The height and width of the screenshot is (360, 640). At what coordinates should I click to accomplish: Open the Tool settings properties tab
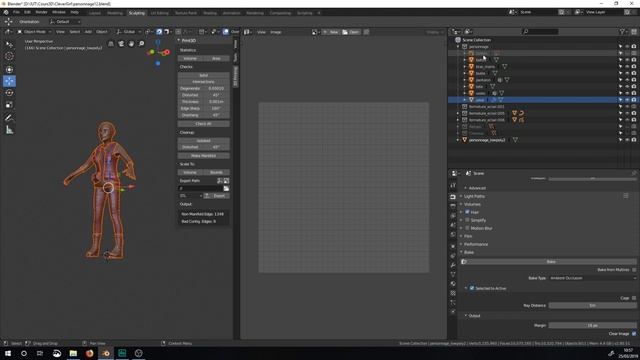tap(453, 185)
